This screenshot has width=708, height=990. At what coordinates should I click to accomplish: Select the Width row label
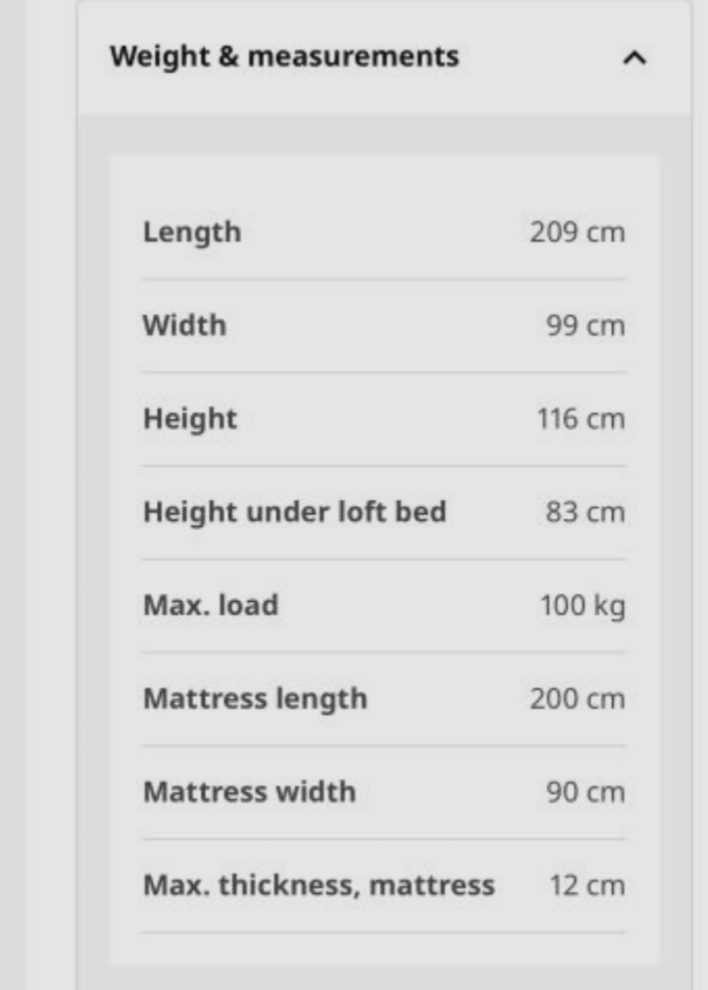(184, 326)
